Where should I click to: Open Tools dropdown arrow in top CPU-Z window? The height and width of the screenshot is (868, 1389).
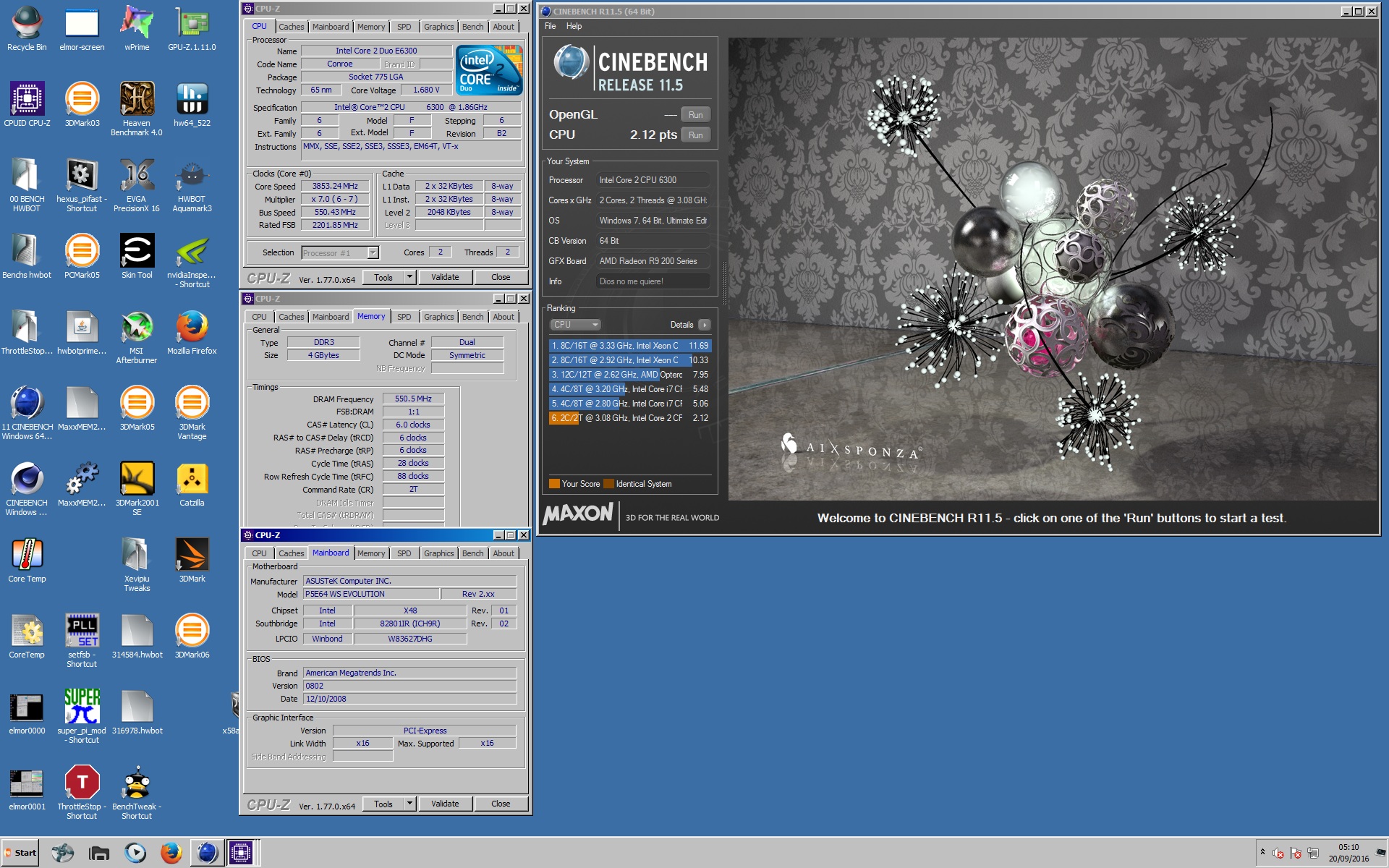[x=409, y=277]
